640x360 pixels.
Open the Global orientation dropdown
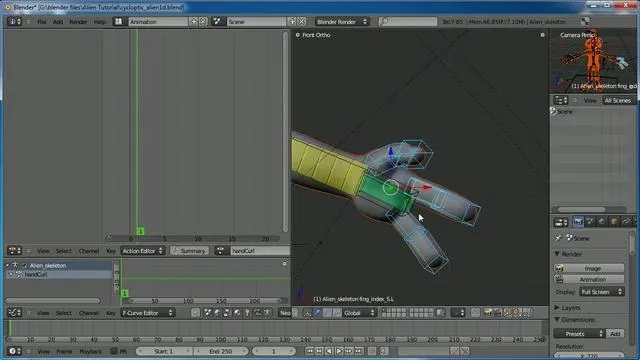click(x=359, y=313)
